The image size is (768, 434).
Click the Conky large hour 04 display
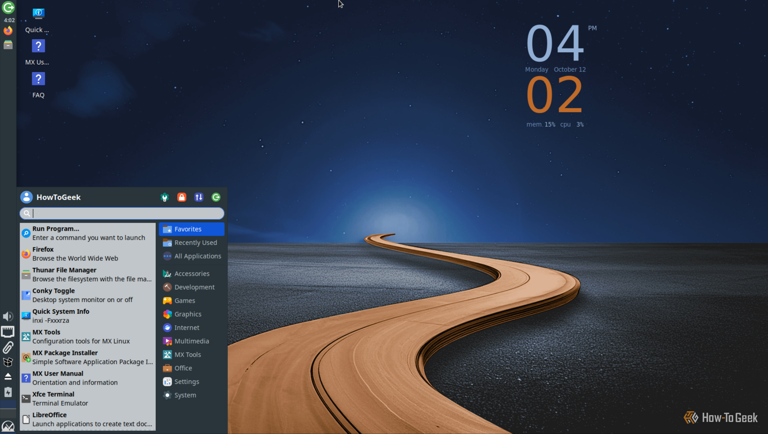(x=555, y=44)
